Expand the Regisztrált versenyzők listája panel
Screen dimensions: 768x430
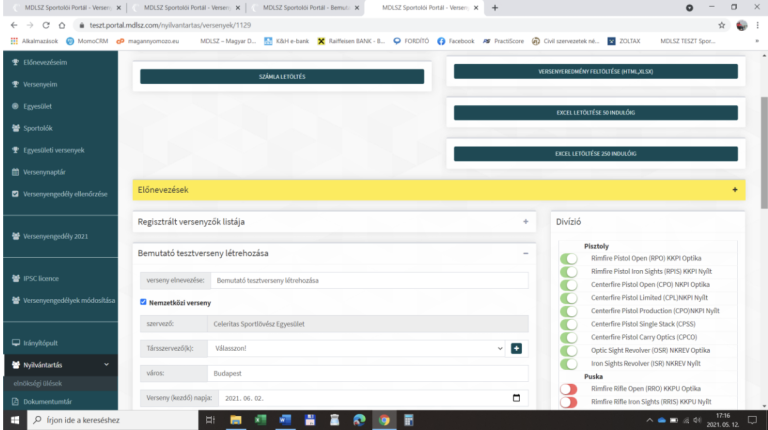(524, 221)
